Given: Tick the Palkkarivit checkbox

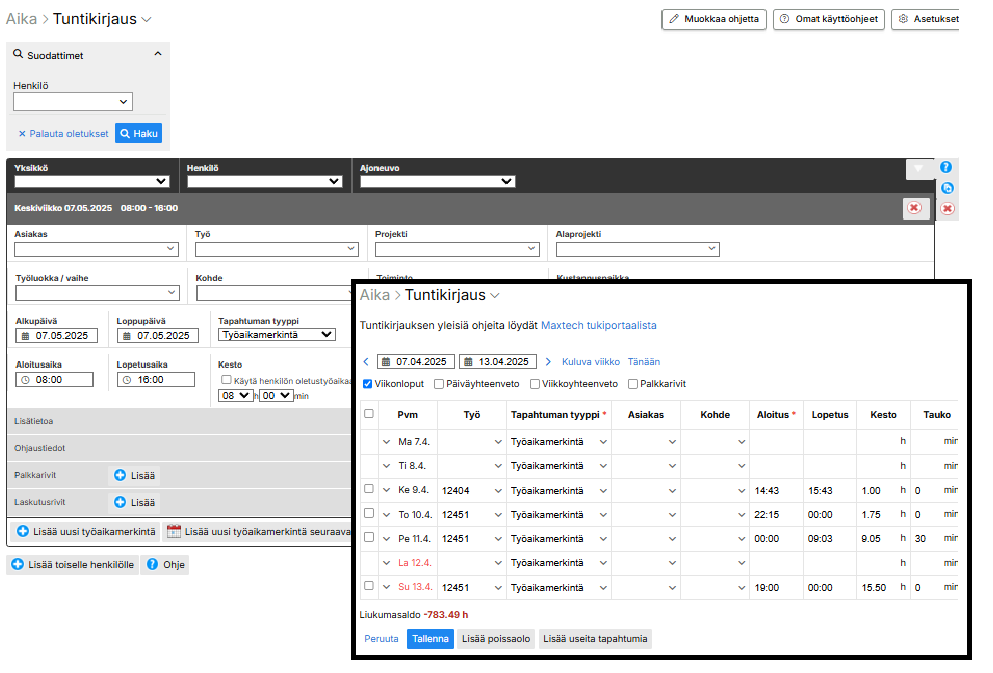Looking at the screenshot, I should [632, 384].
